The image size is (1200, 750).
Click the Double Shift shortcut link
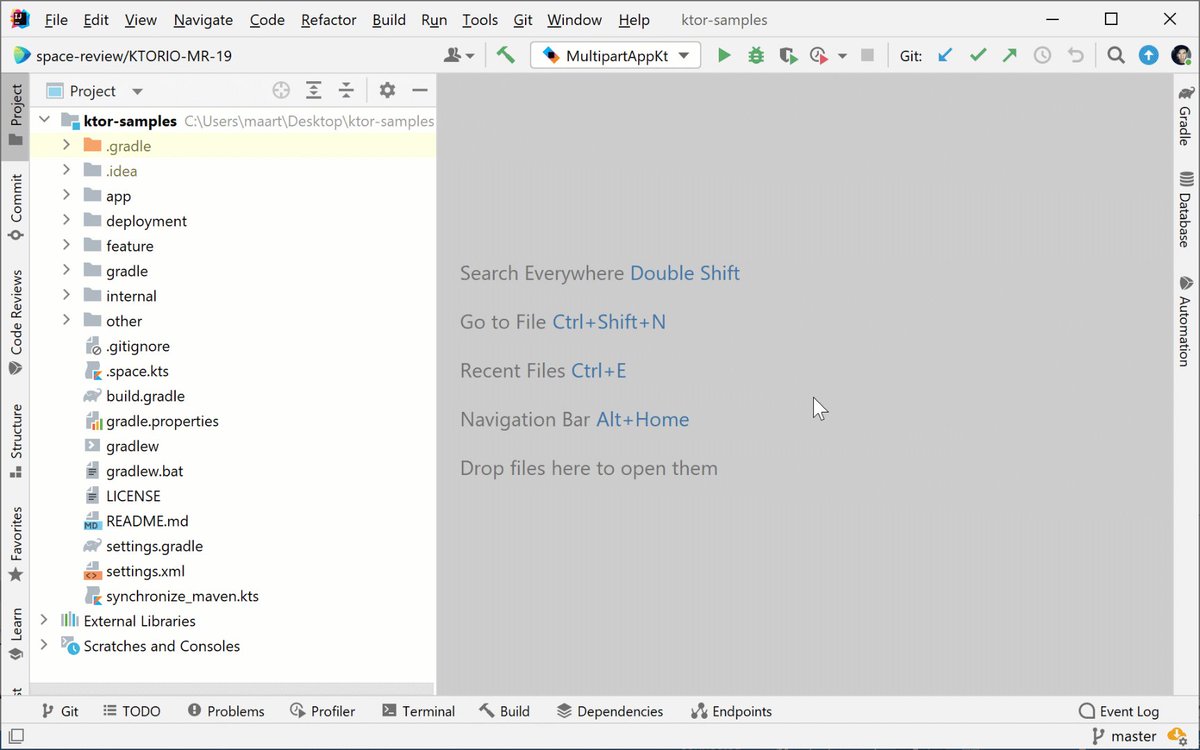685,273
